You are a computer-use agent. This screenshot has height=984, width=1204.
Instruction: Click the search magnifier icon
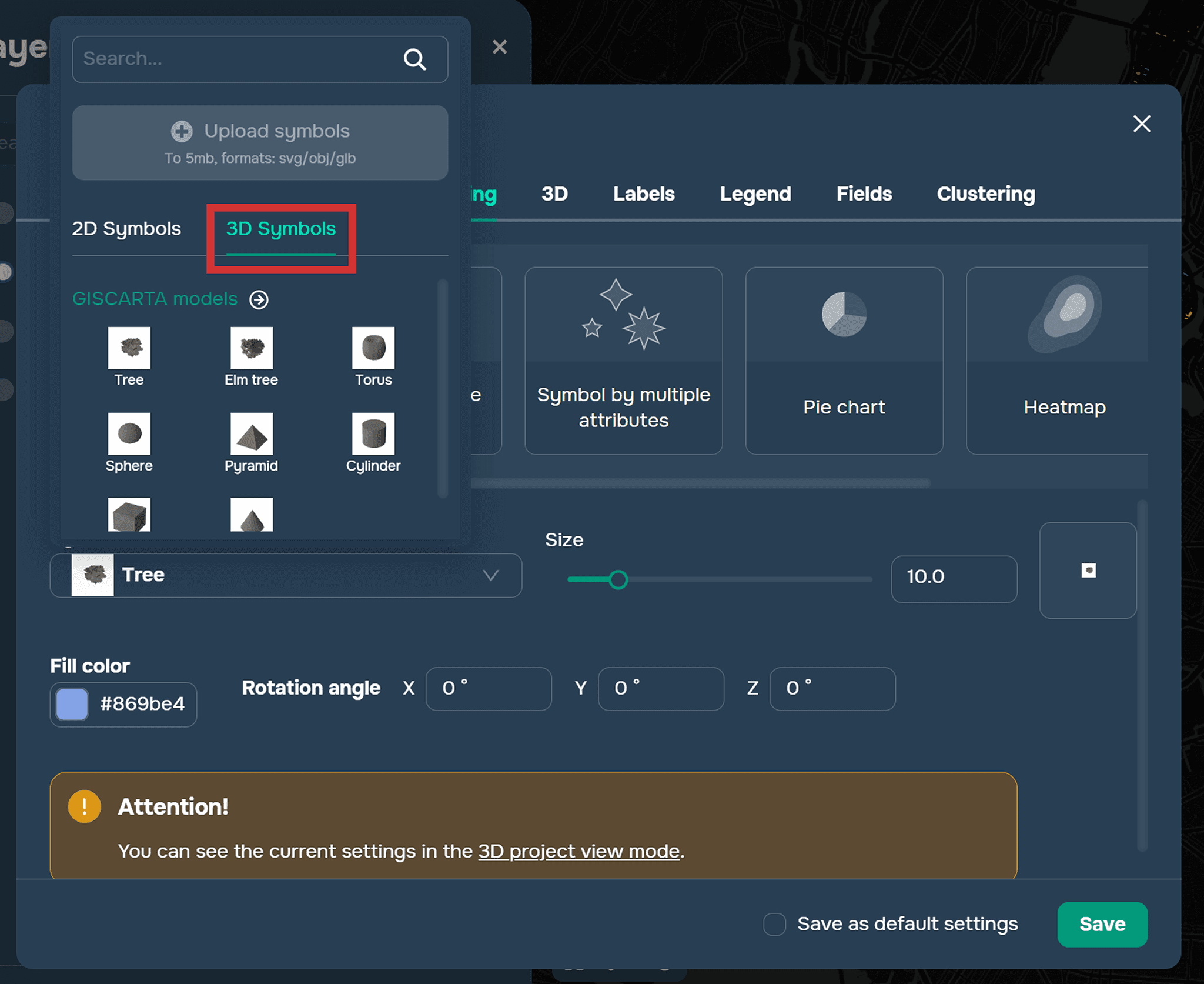click(414, 59)
